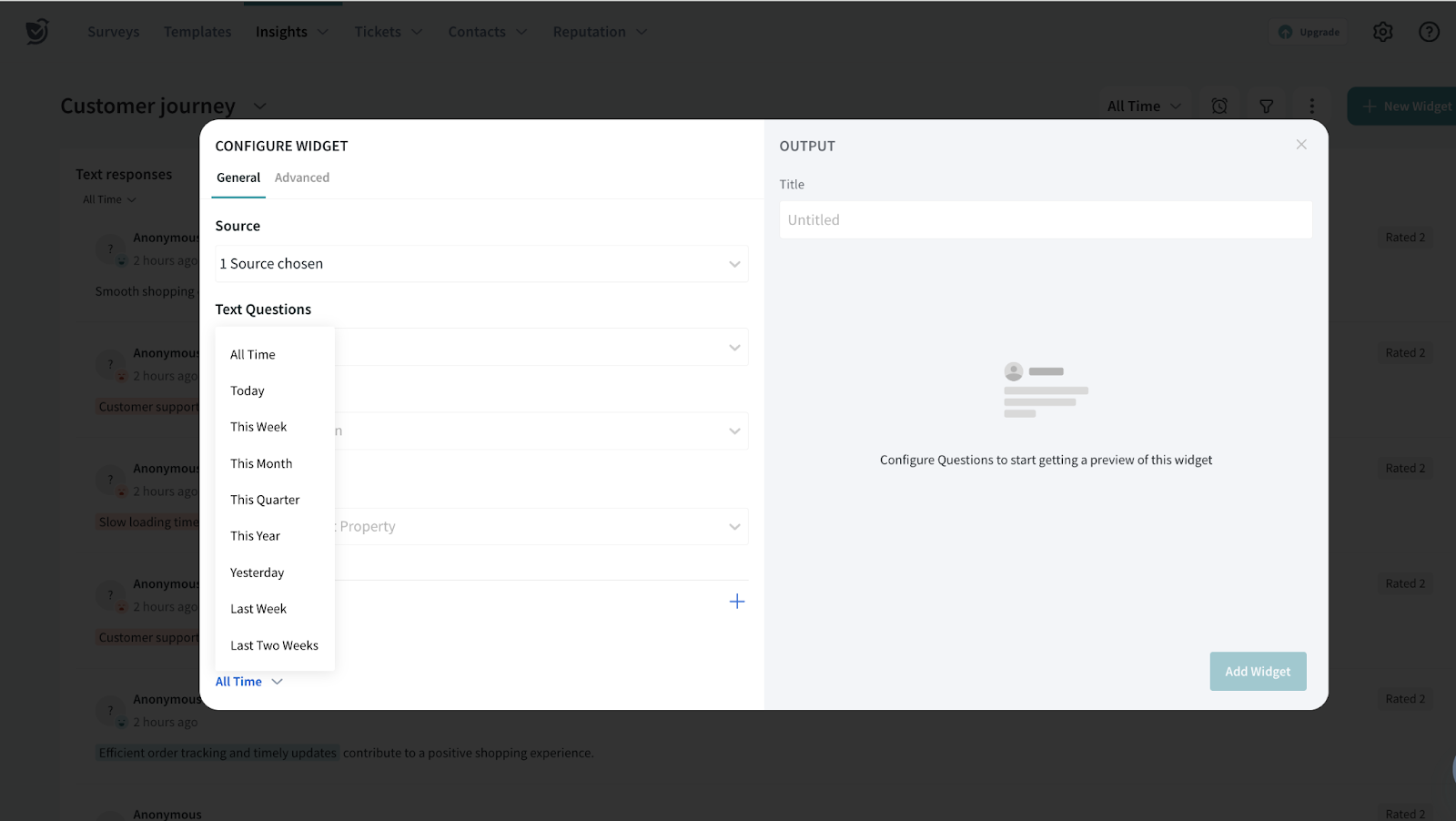Click the SurveySparrow logo icon
Viewport: 1456px width, 821px height.
coord(36,32)
